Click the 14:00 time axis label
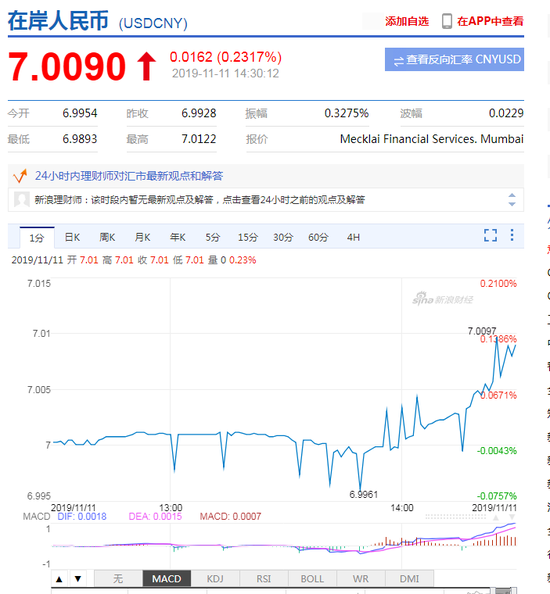550x594 pixels. [x=402, y=508]
